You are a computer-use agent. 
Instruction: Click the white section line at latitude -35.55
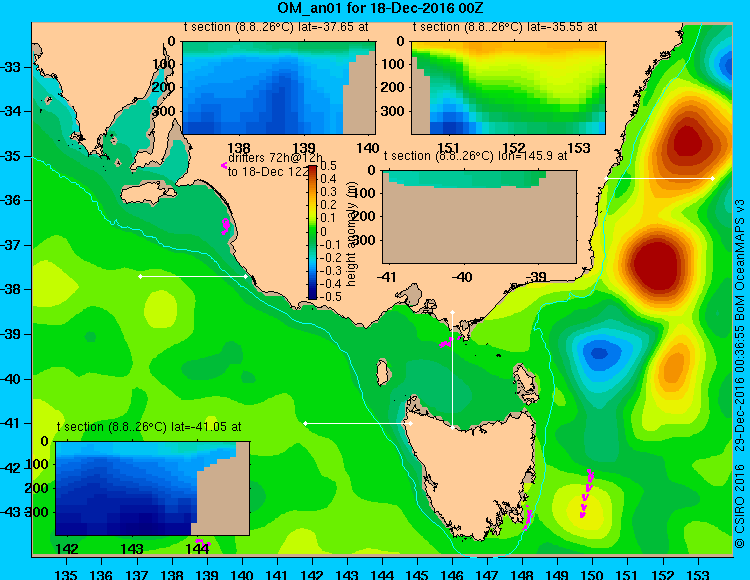(660, 178)
